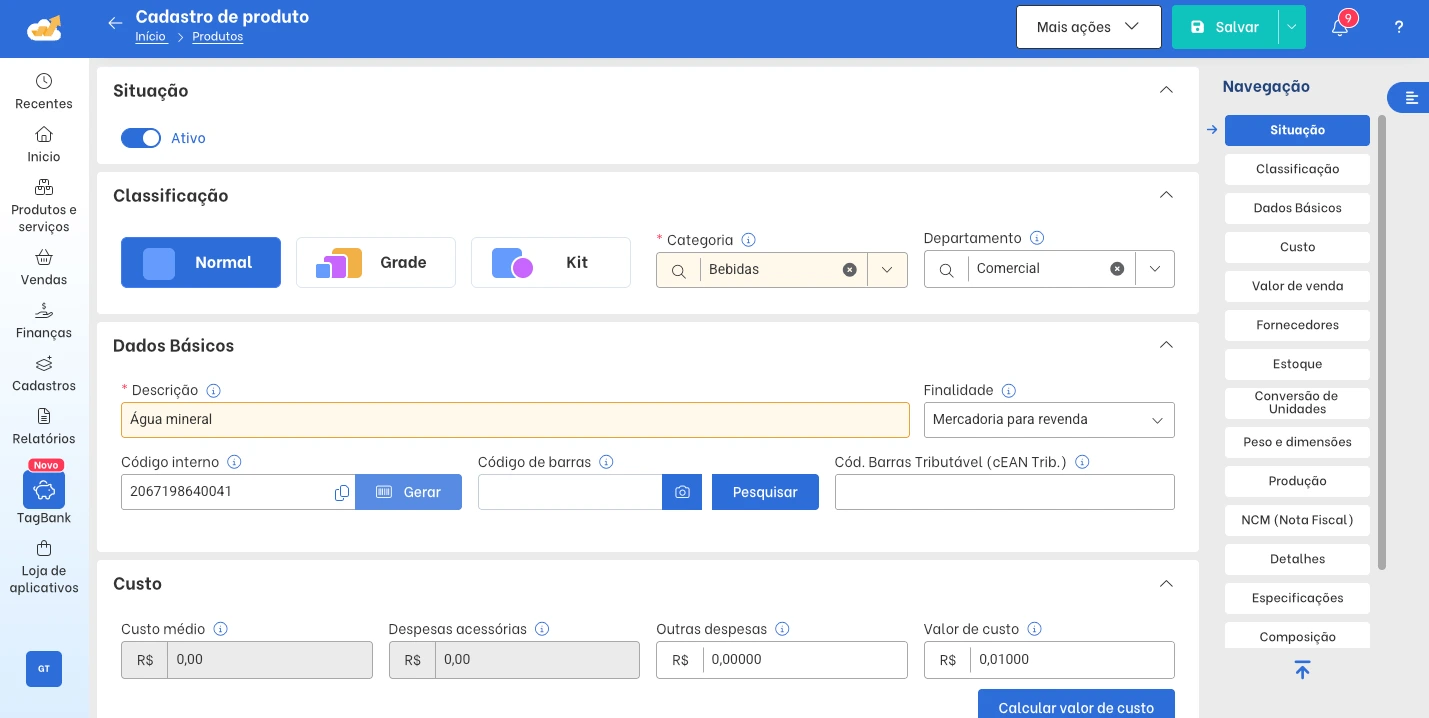Image resolution: width=1429 pixels, height=718 pixels.
Task: Click the Pesquisar barcode button
Action: 765,492
